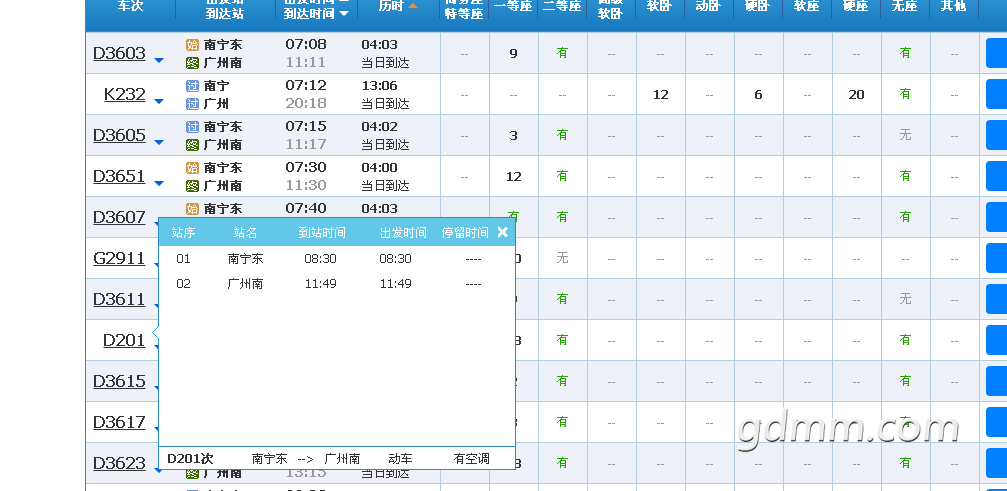Click origin icon beside D3607 南宁东

click(192, 209)
